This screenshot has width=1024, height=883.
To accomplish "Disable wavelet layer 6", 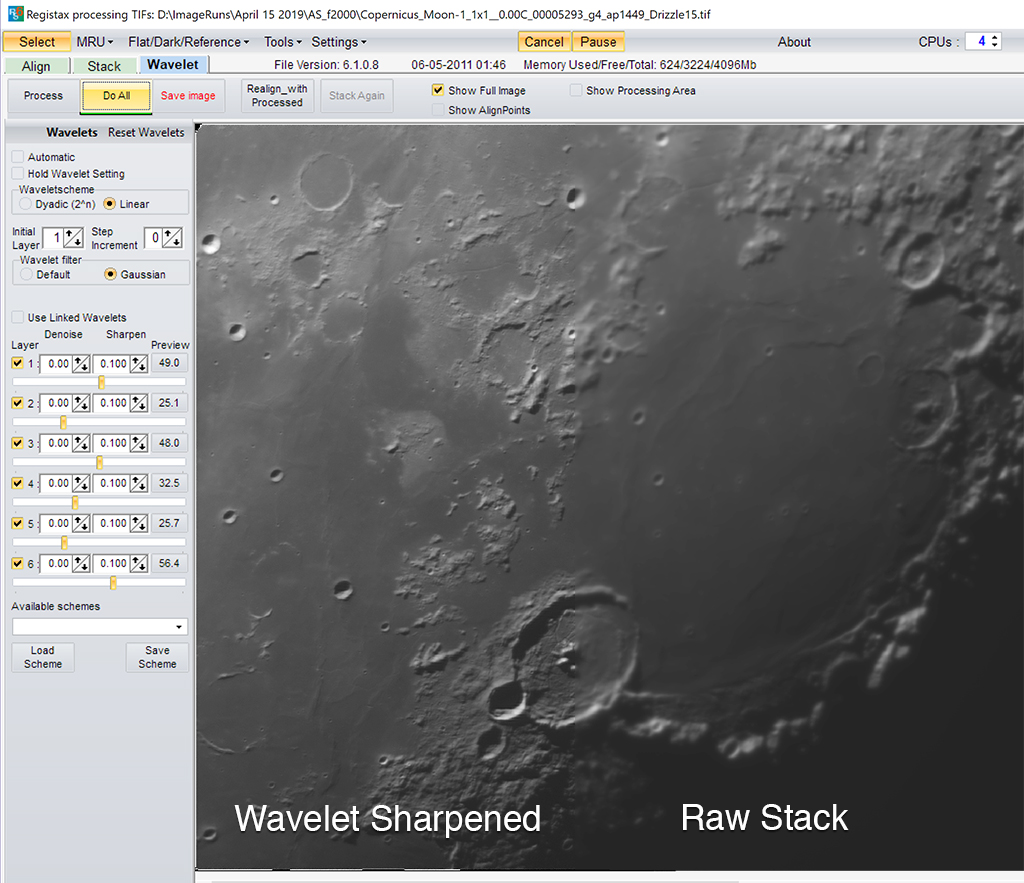I will click(17, 563).
